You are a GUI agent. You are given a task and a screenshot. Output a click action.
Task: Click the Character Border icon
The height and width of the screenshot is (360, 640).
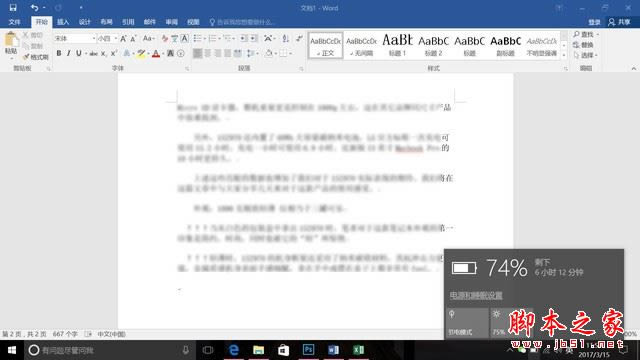(185, 38)
